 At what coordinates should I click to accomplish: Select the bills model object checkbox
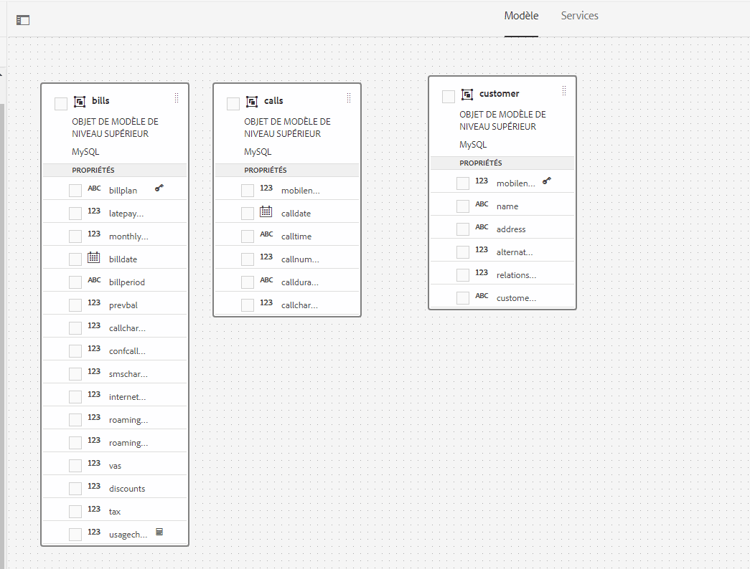(x=61, y=104)
